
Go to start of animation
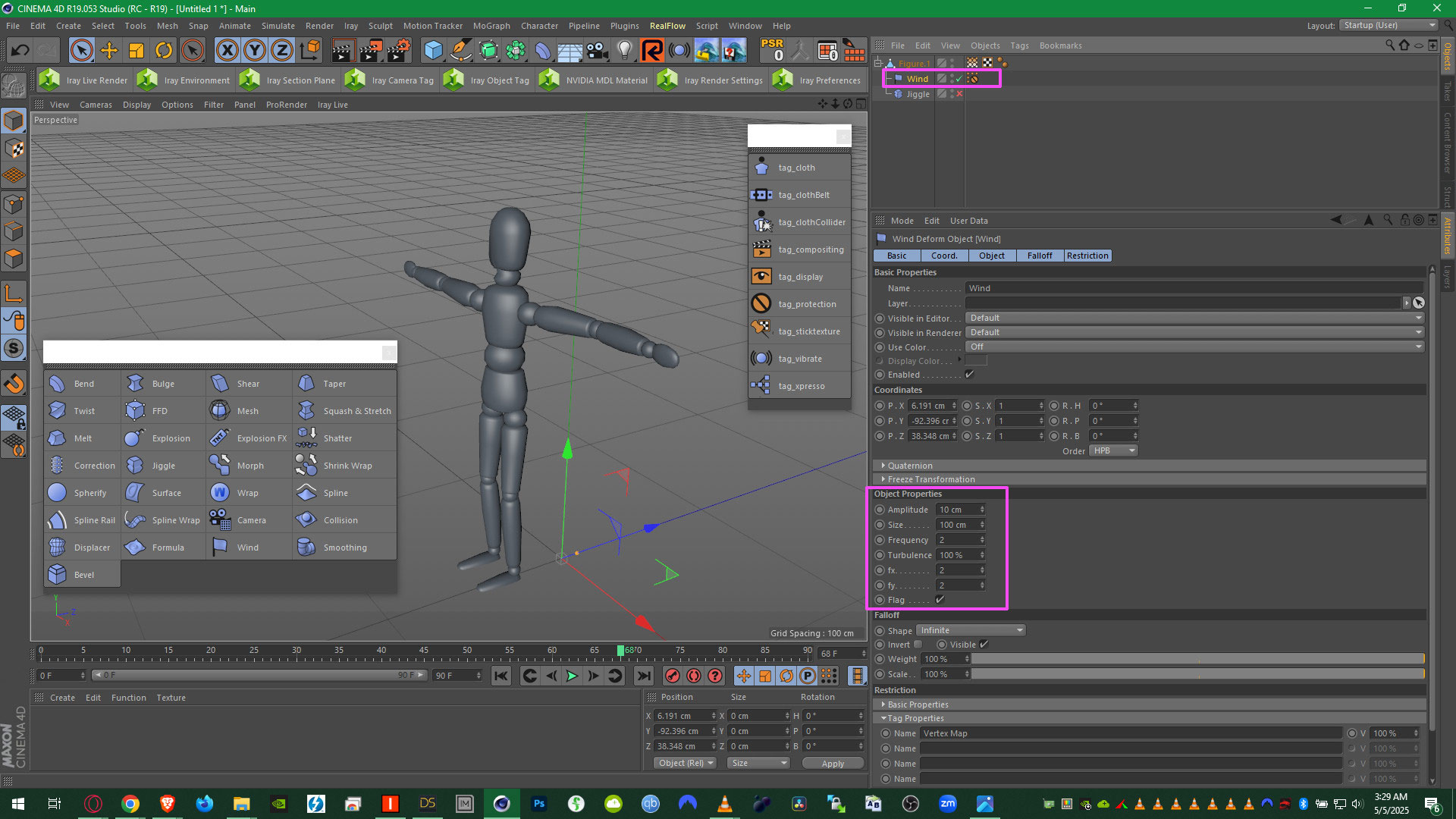[x=501, y=676]
